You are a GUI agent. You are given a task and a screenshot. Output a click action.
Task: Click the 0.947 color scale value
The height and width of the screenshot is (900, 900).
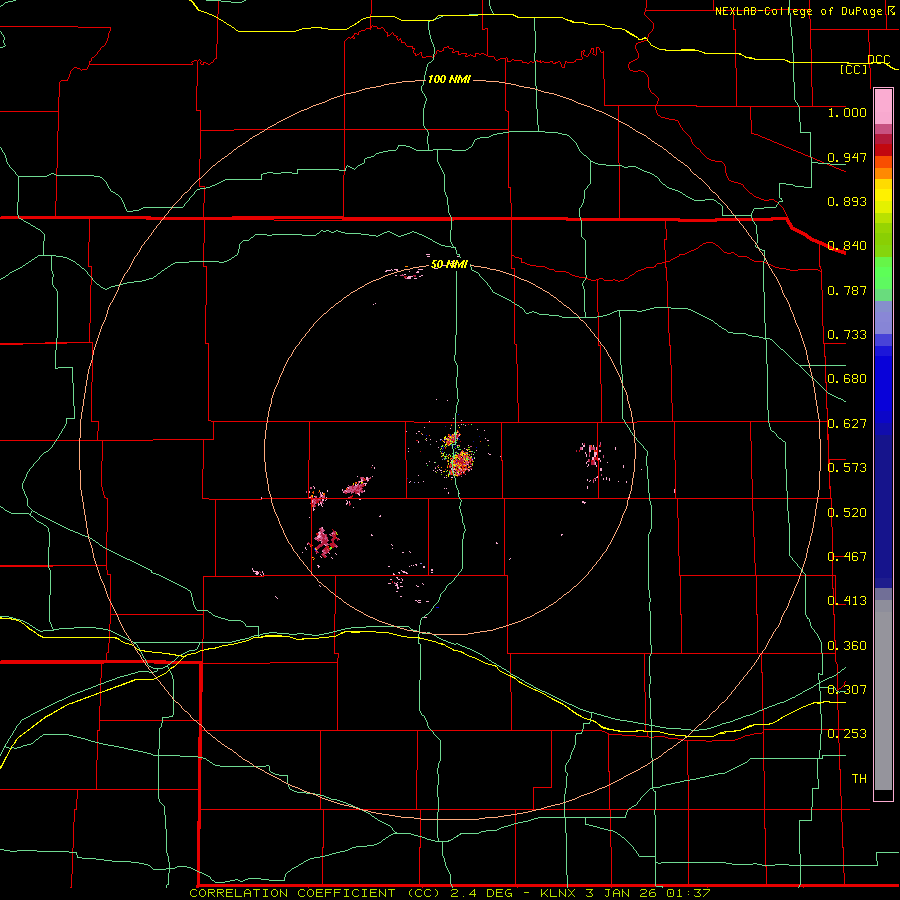[847, 157]
